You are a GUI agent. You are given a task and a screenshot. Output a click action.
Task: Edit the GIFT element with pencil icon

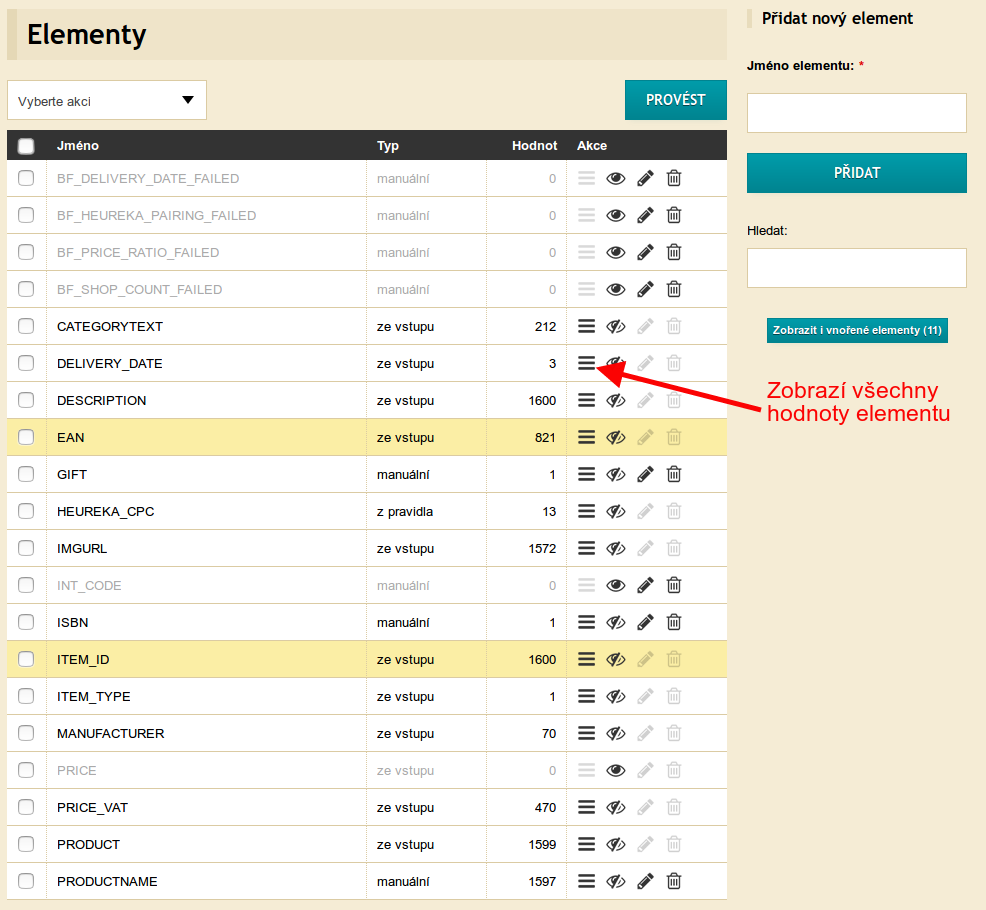tap(645, 474)
